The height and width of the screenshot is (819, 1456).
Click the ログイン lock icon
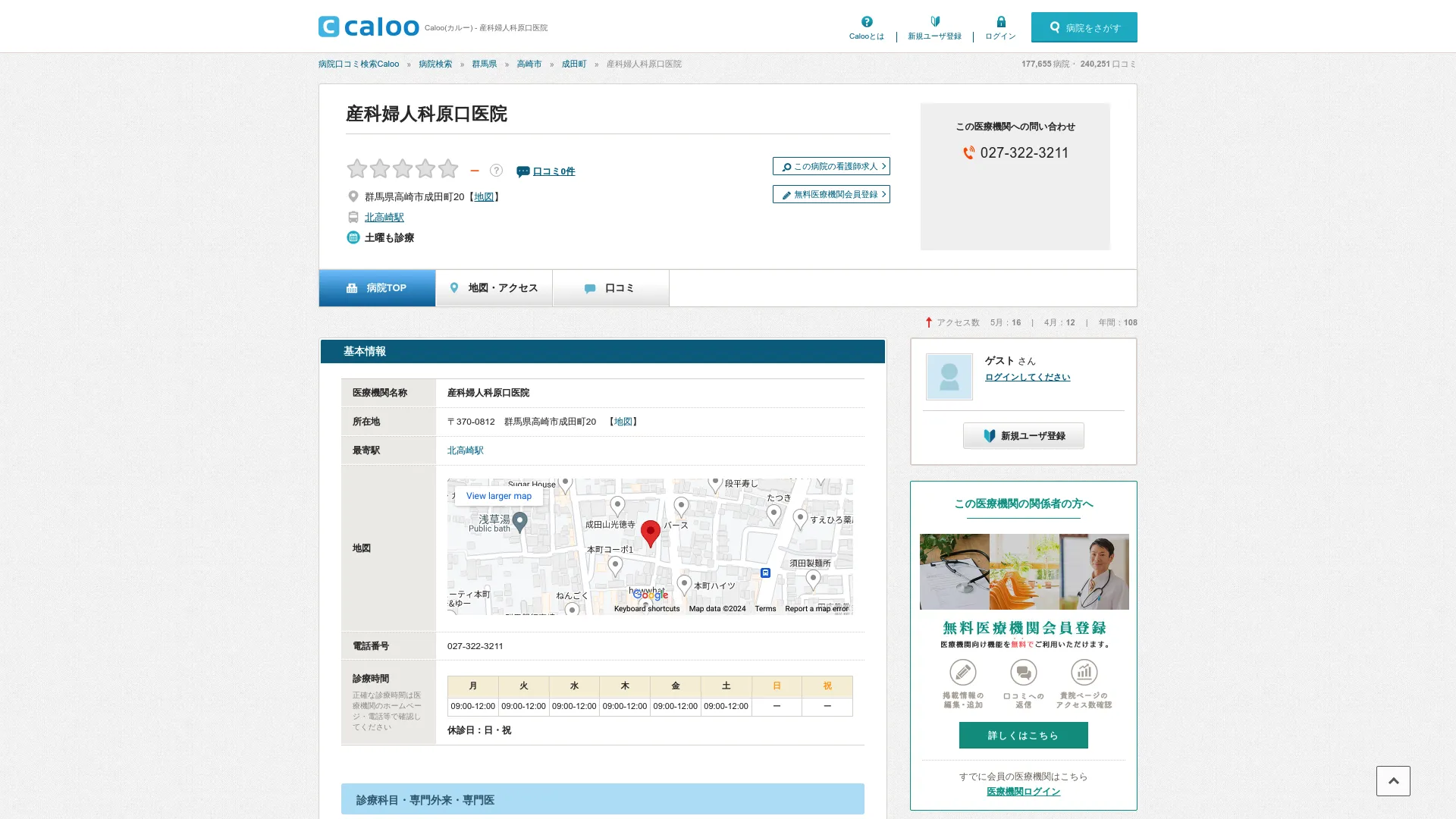pos(1001,22)
